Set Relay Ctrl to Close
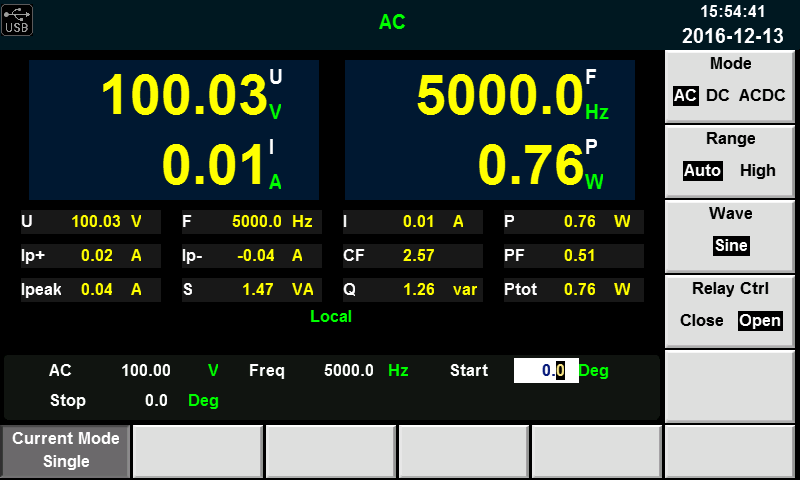This screenshot has height=480, width=800. click(701, 321)
